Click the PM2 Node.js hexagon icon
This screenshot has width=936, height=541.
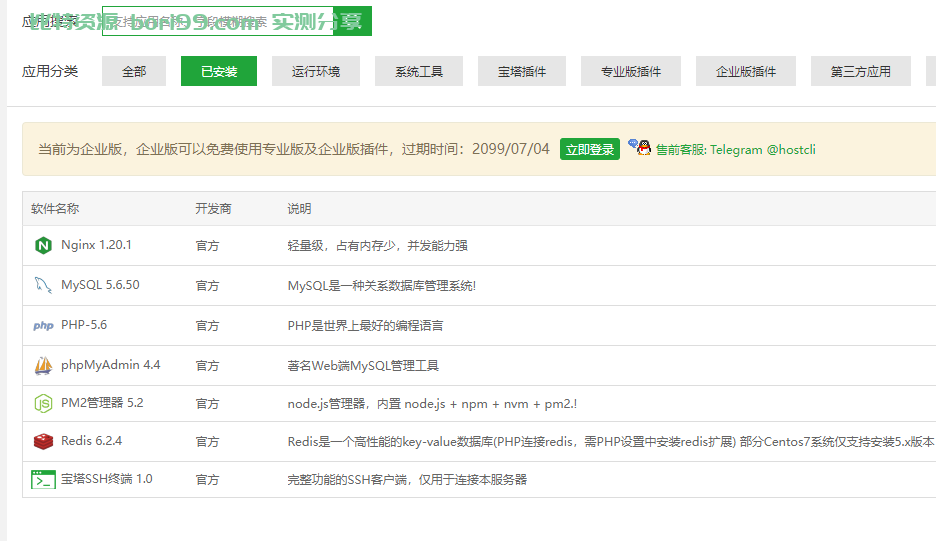(x=43, y=404)
